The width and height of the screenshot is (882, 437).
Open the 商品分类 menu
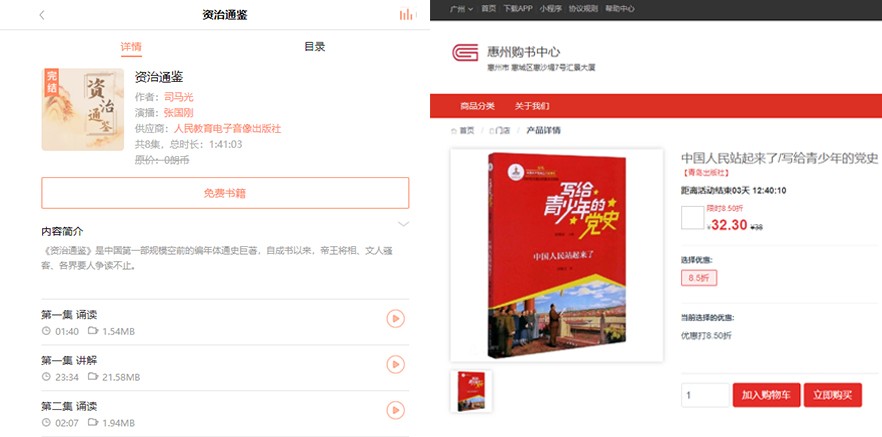tap(477, 106)
